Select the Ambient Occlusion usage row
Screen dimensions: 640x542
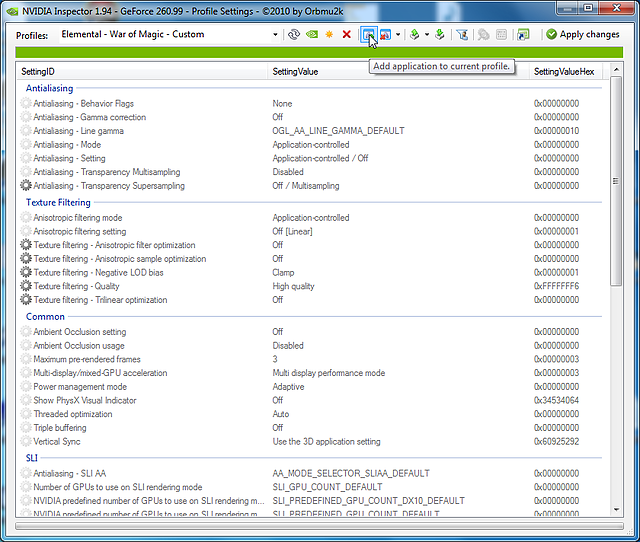point(313,346)
